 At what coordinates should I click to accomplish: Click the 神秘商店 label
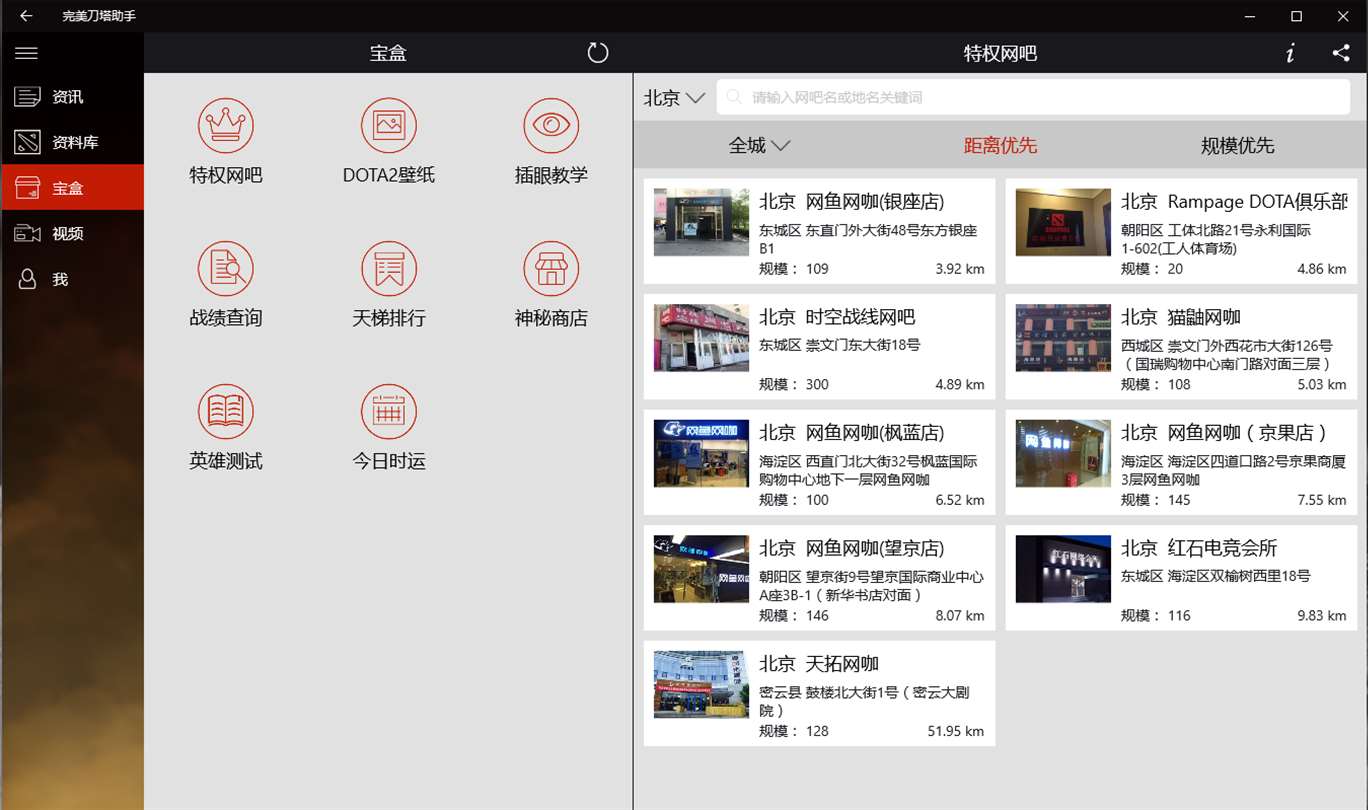click(x=551, y=318)
